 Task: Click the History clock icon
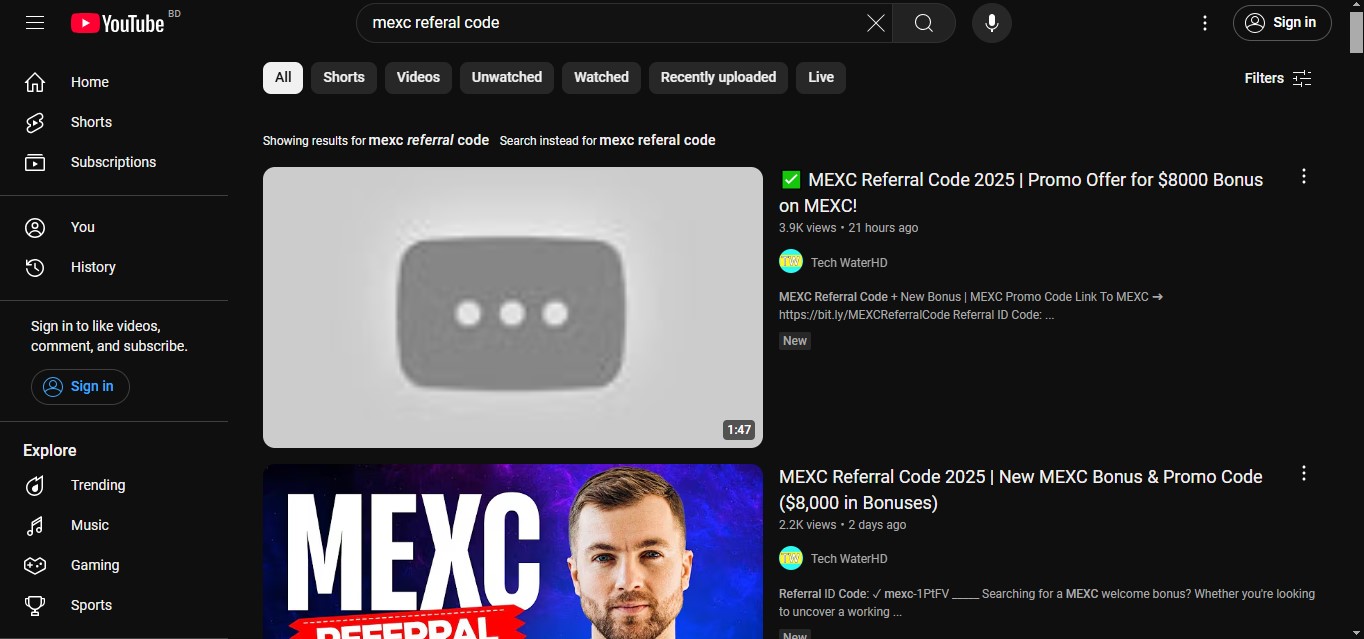point(35,267)
